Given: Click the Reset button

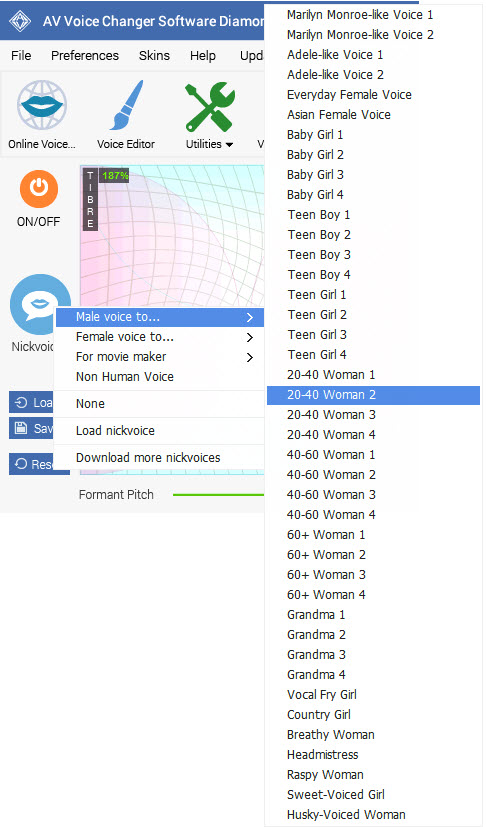Looking at the screenshot, I should click(x=32, y=464).
